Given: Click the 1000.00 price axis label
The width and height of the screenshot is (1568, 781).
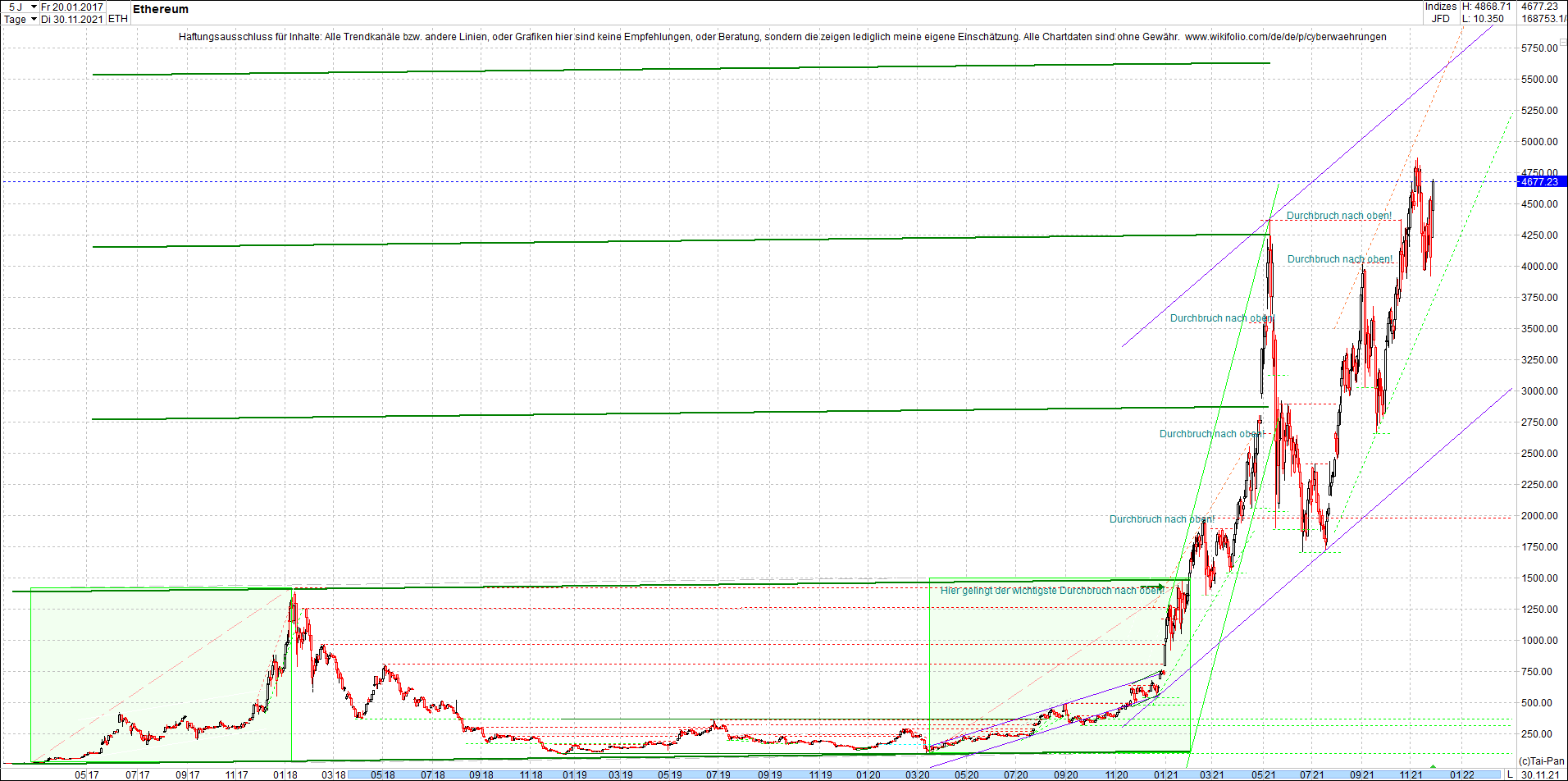Looking at the screenshot, I should tap(1539, 641).
